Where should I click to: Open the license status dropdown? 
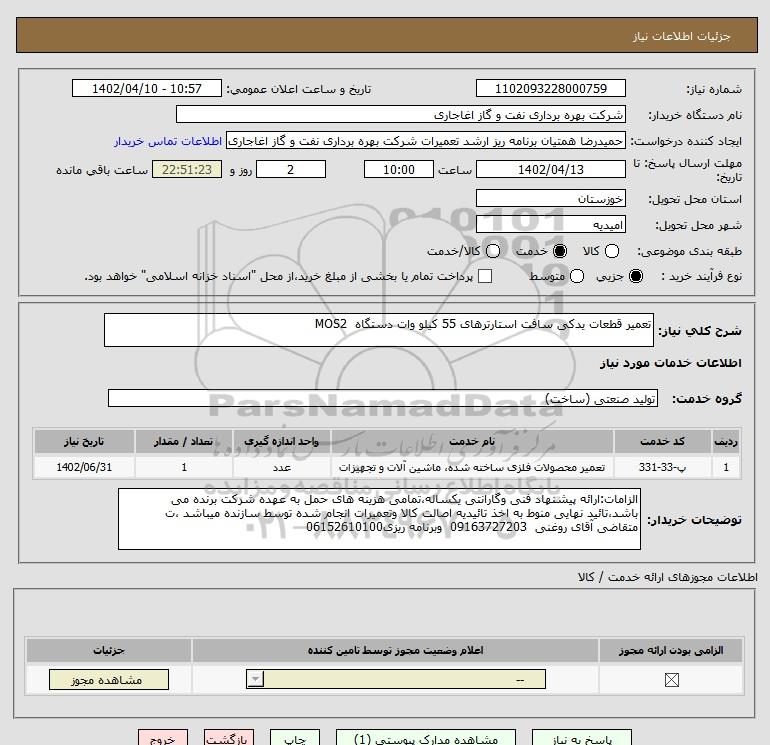tap(396, 679)
